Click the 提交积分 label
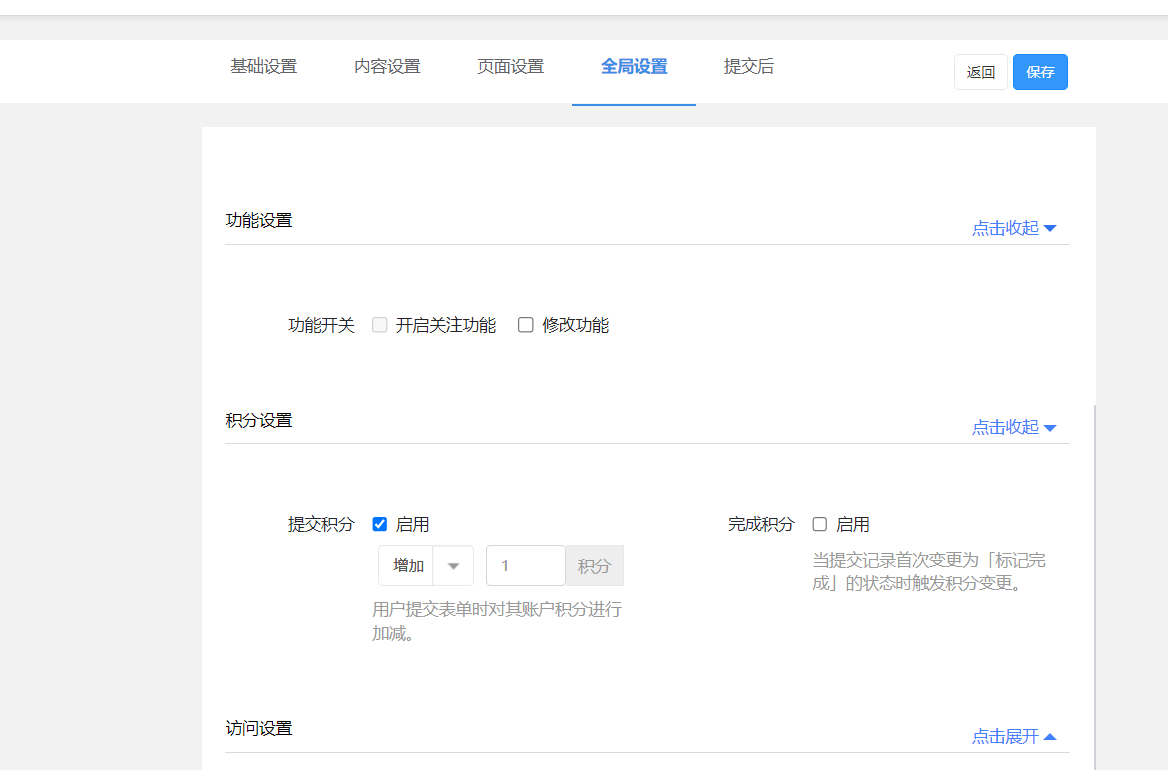Viewport: 1168px width, 770px height. [x=321, y=524]
